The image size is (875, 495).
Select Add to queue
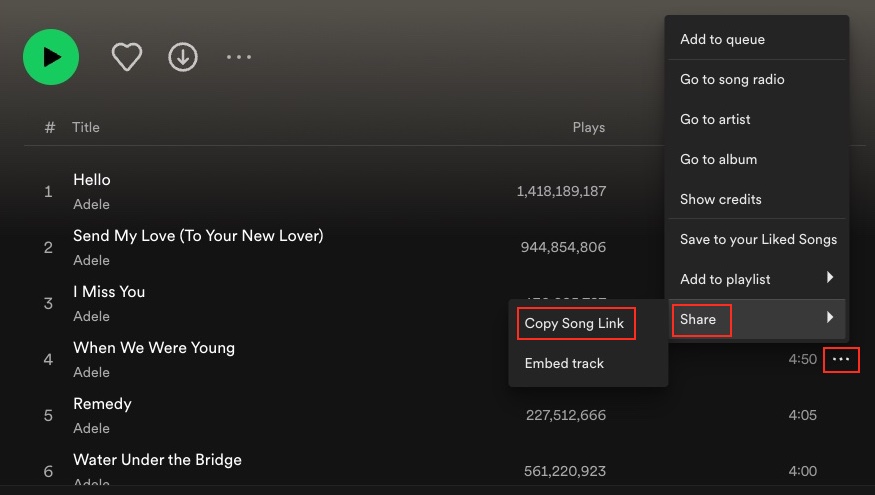(722, 40)
